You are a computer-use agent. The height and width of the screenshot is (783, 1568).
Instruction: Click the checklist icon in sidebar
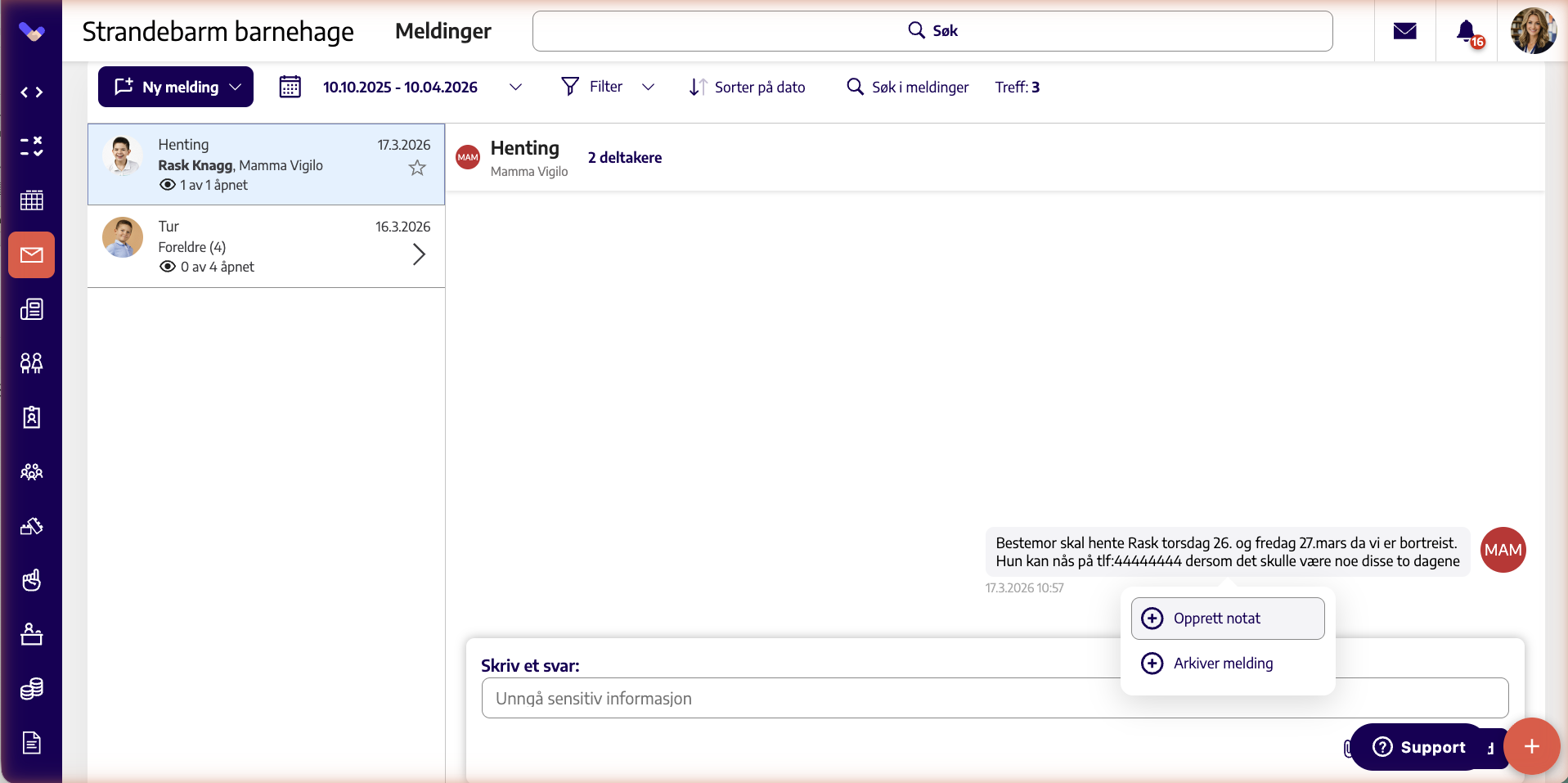(32, 146)
